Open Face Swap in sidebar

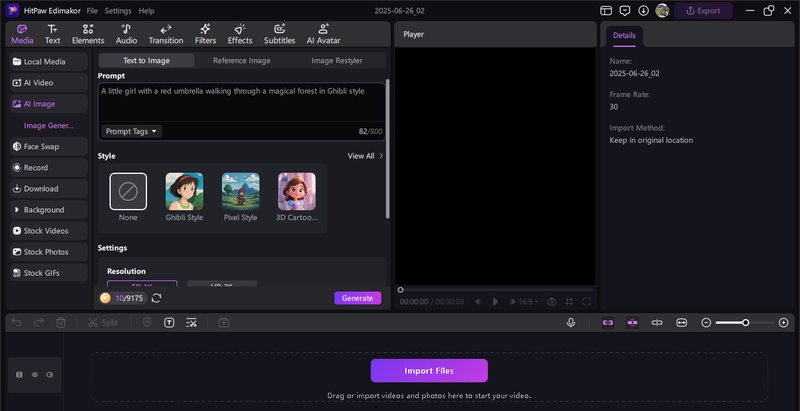pos(48,146)
